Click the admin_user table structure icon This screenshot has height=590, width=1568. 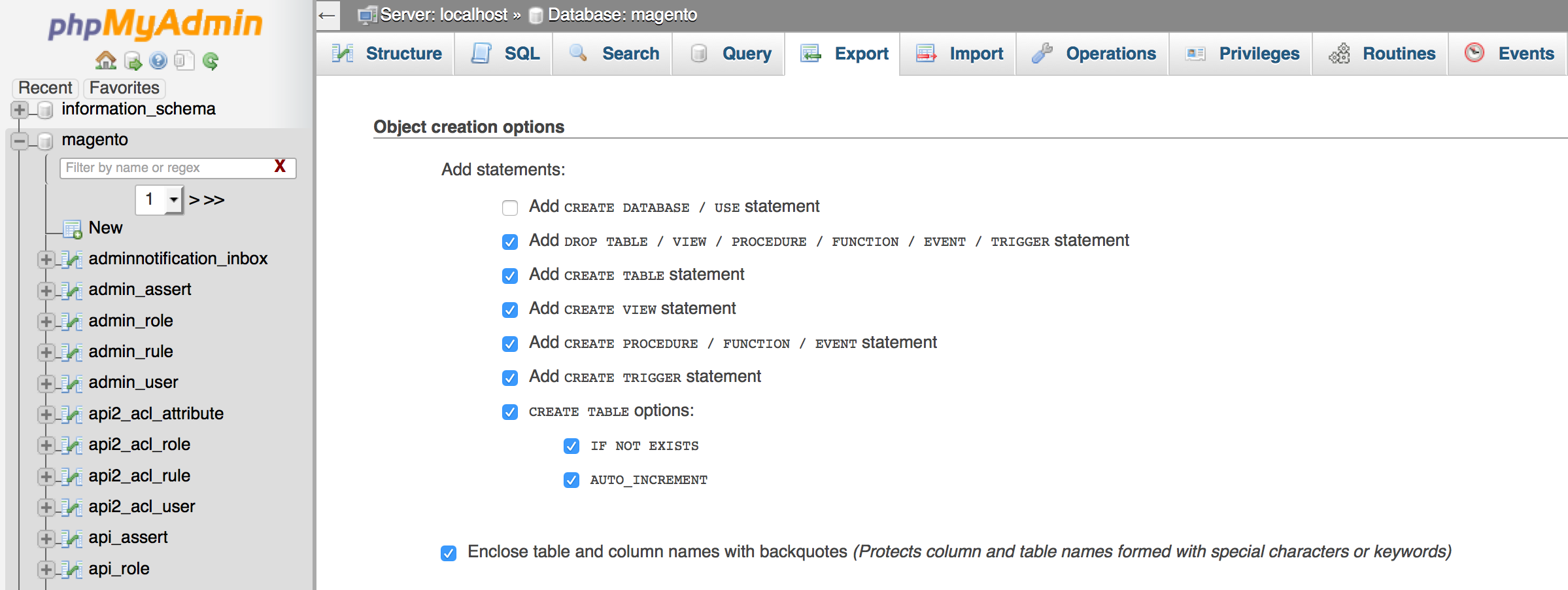point(72,383)
